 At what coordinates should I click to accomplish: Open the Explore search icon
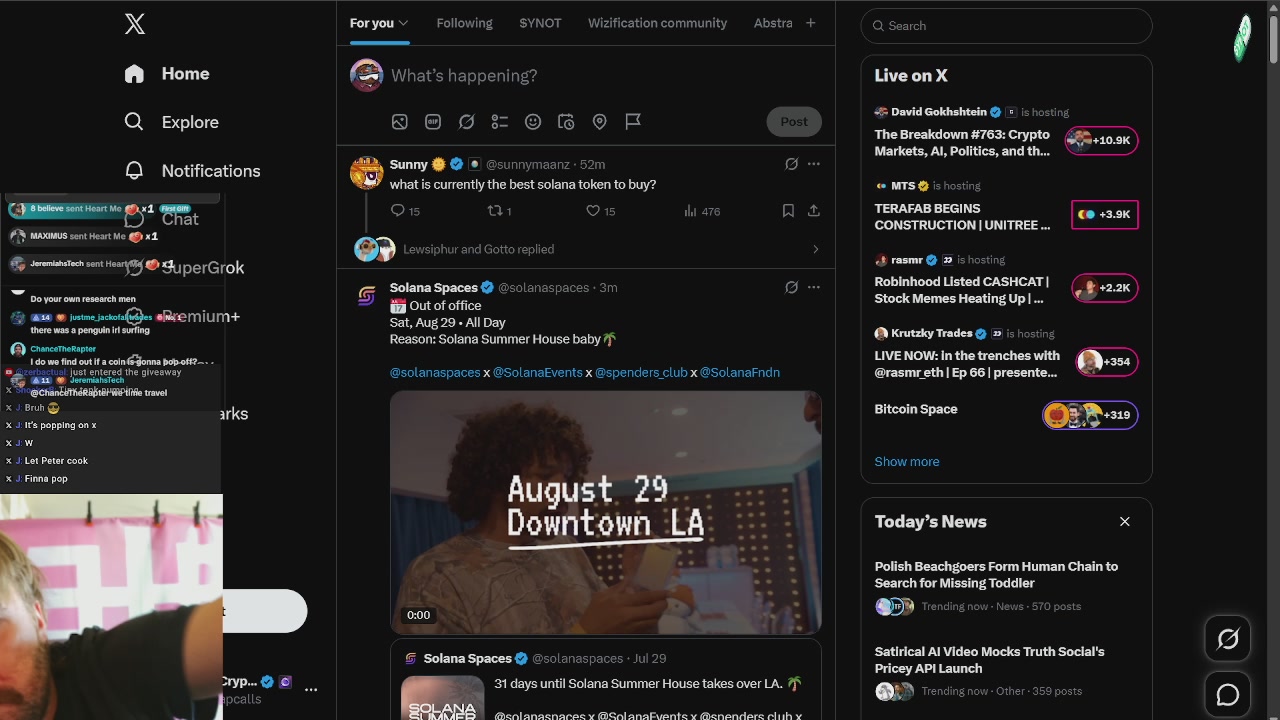134,122
